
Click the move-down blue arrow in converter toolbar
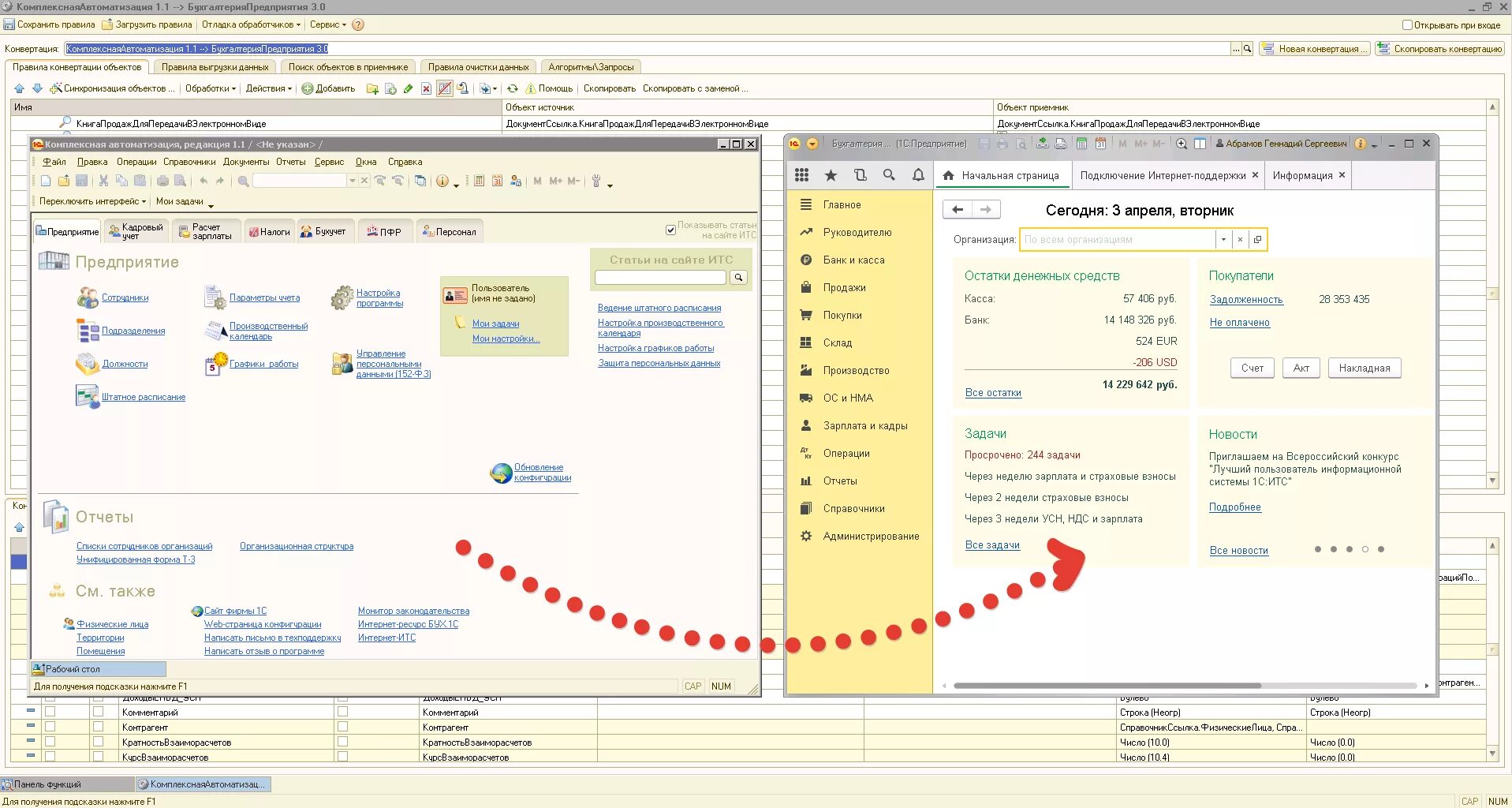pos(36,88)
